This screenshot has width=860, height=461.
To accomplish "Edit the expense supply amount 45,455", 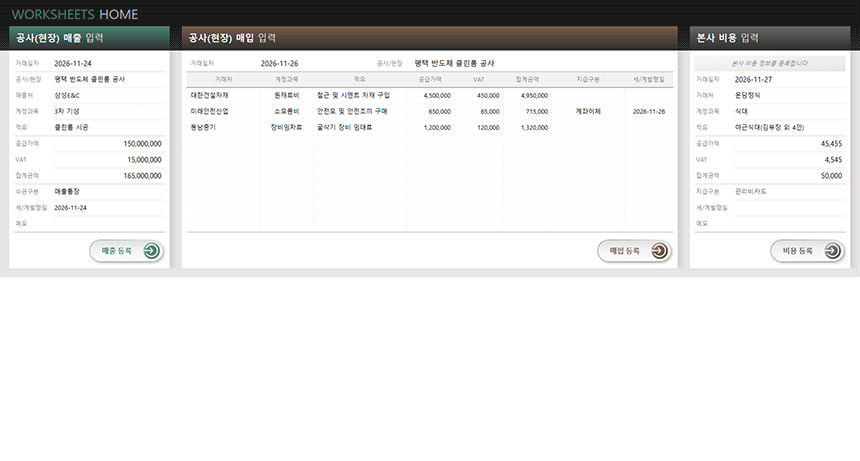I will click(x=789, y=144).
